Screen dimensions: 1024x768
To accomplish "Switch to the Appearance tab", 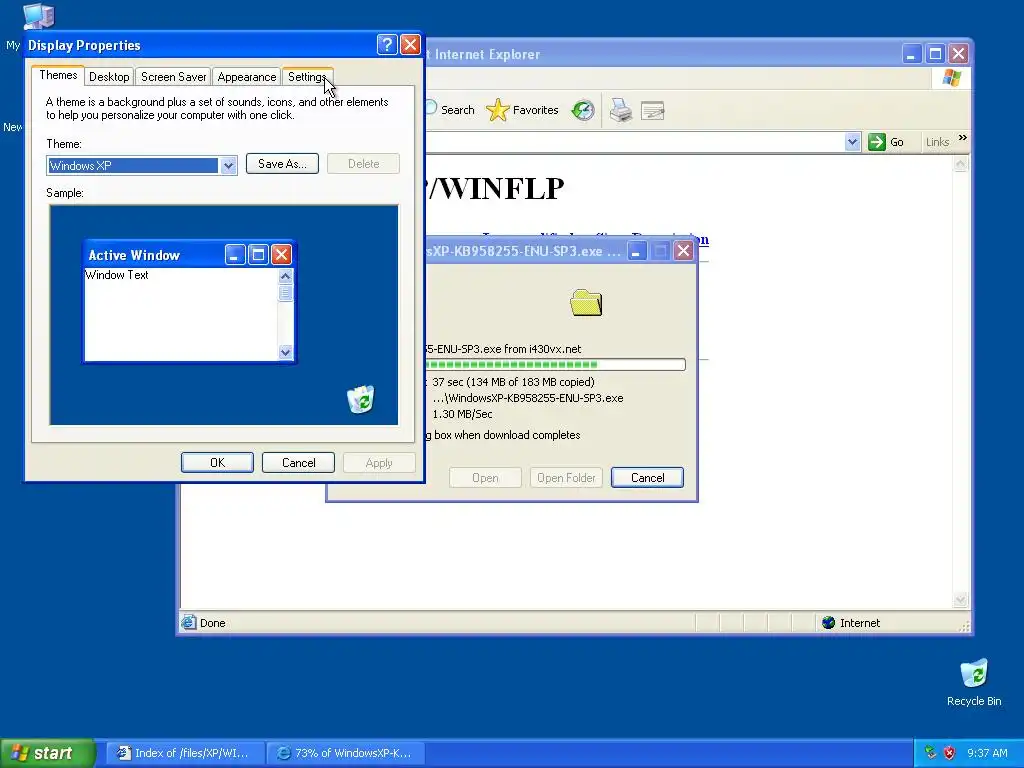I will (246, 76).
